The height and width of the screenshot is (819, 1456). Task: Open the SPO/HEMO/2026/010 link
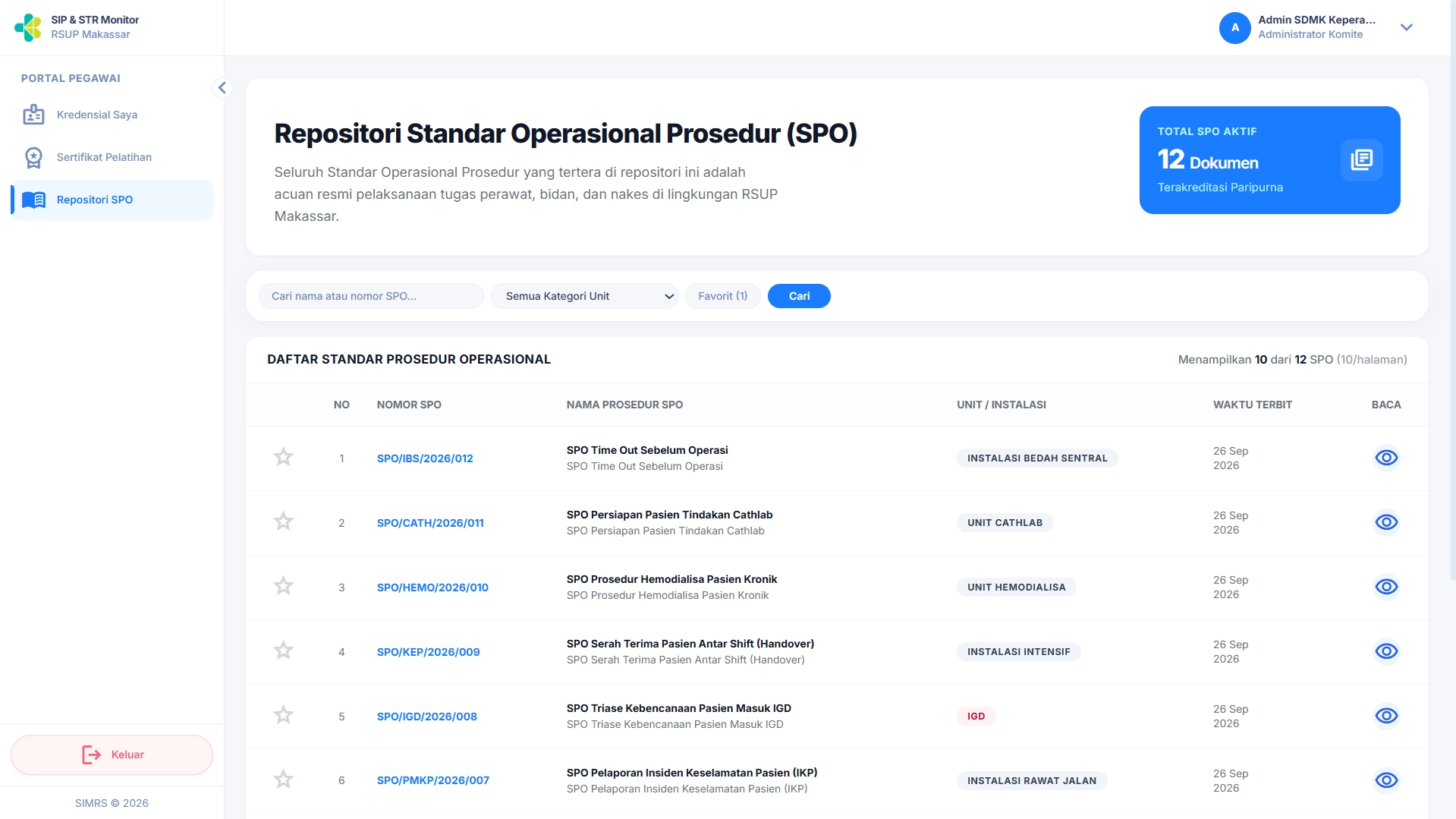432,587
